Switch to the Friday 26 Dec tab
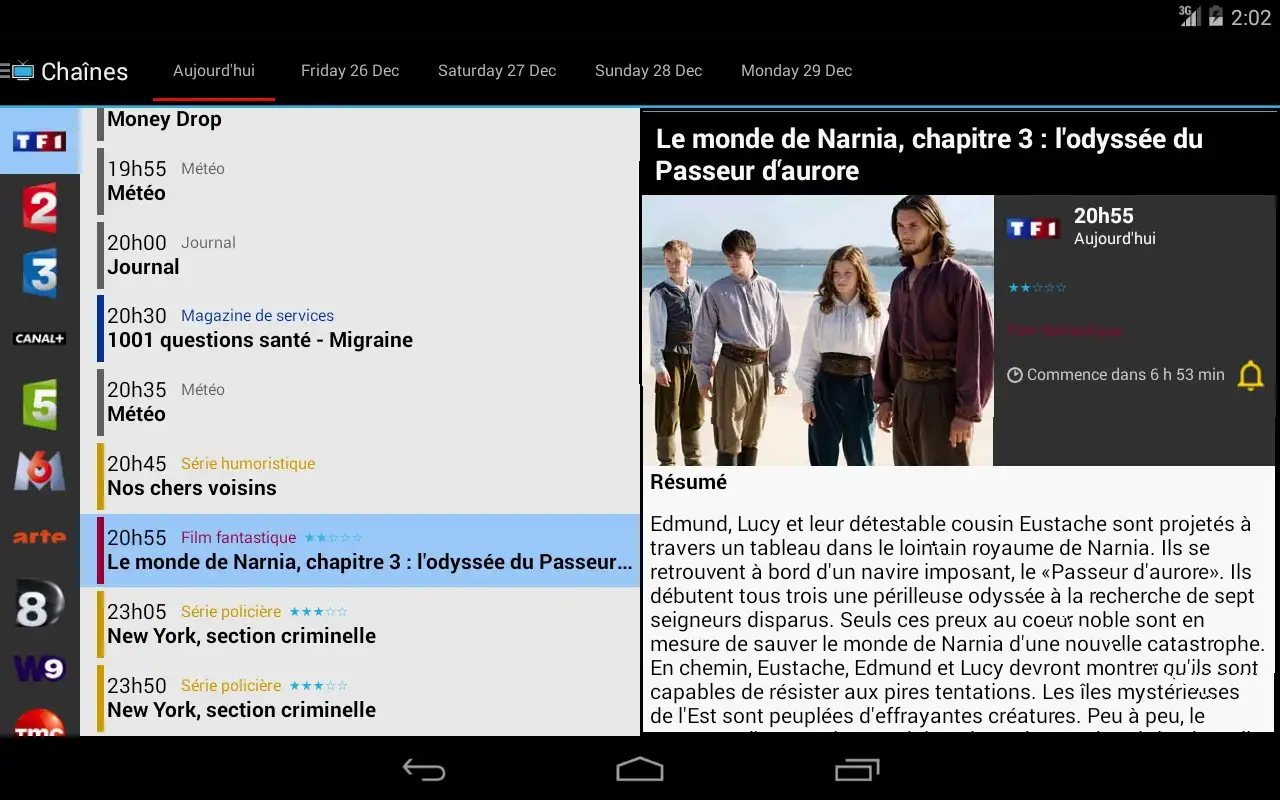This screenshot has height=800, width=1280. pos(350,71)
